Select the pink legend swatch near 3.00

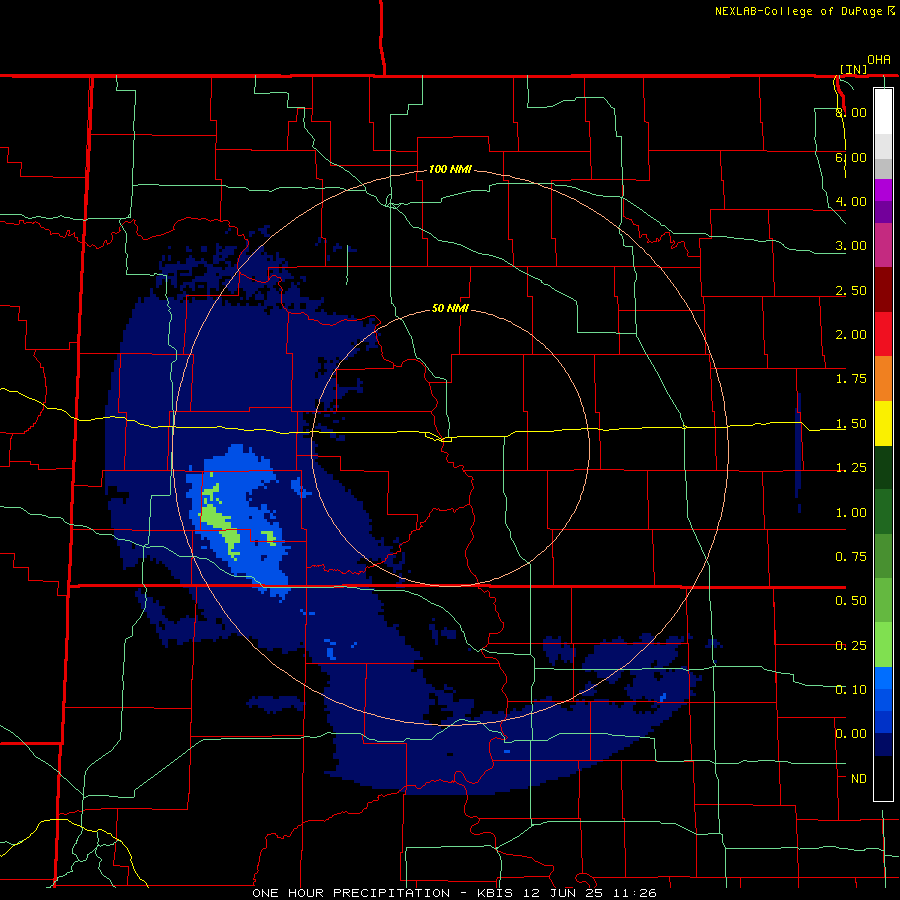point(883,245)
